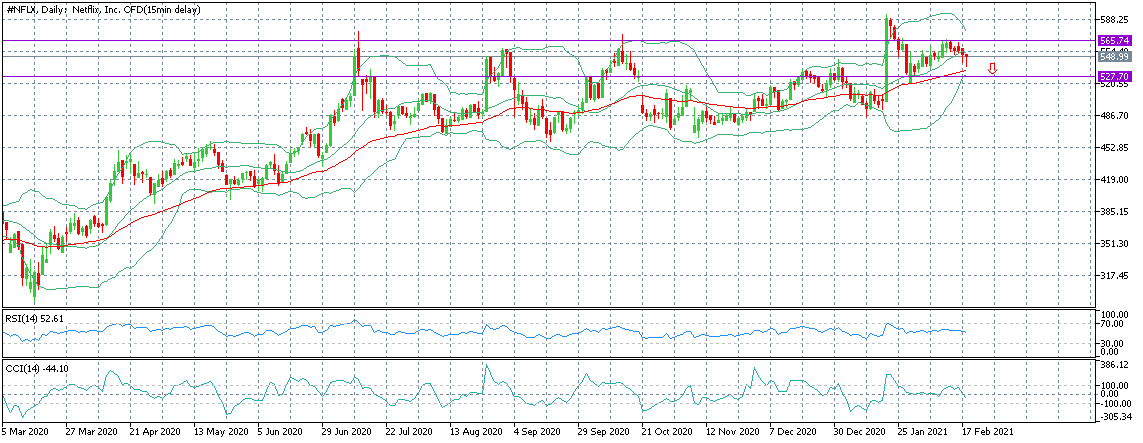Click the RSI 70.00 level label
The width and height of the screenshot is (1143, 443).
pyautogui.click(x=1111, y=324)
